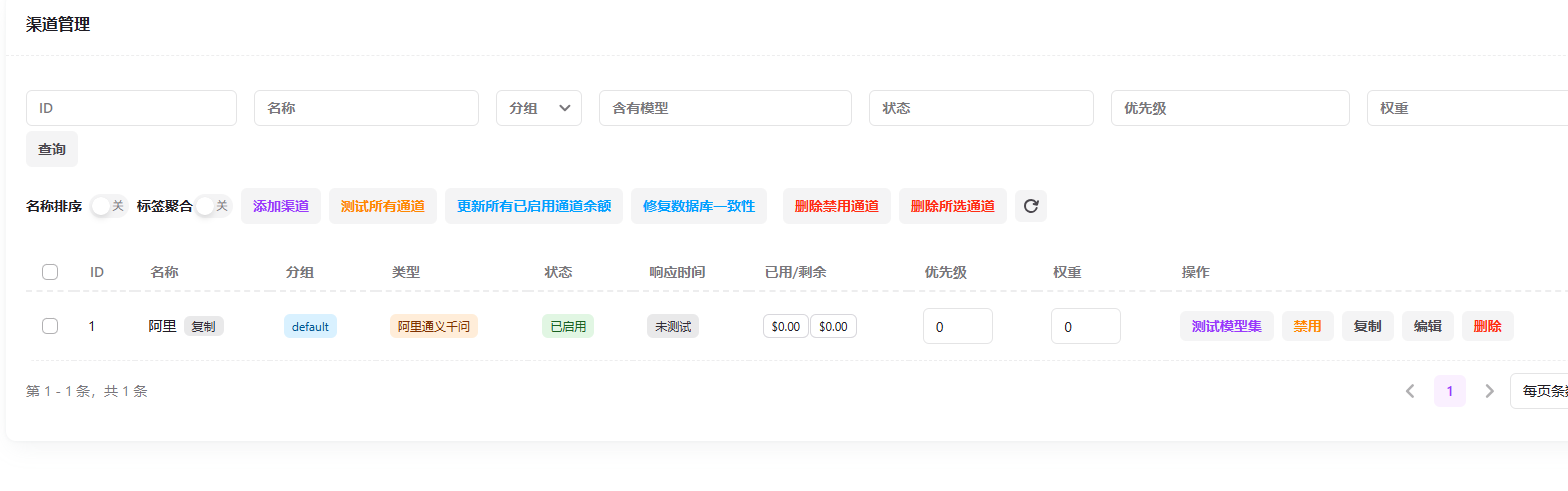
Task: Click the 已启用 status tag
Action: (x=568, y=326)
